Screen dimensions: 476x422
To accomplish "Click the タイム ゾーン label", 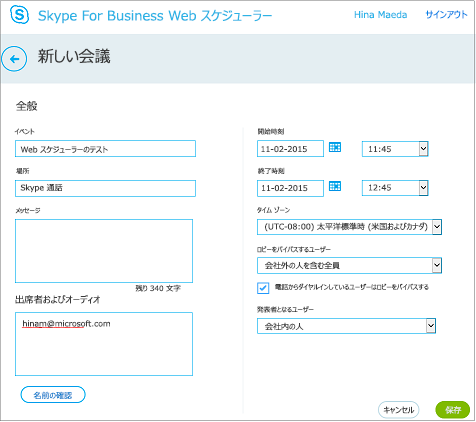I will click(x=273, y=210).
